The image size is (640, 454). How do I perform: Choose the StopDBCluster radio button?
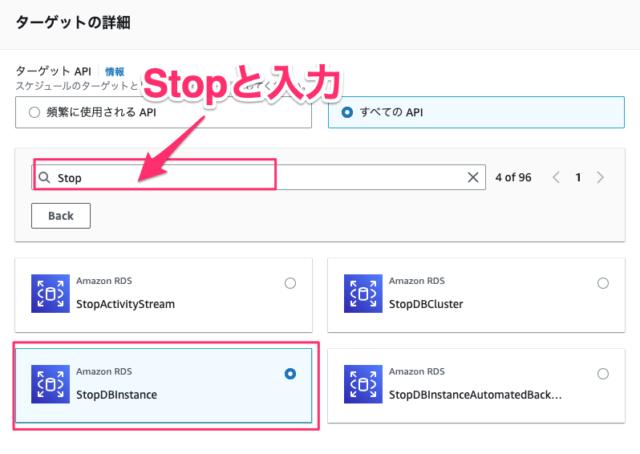(603, 283)
